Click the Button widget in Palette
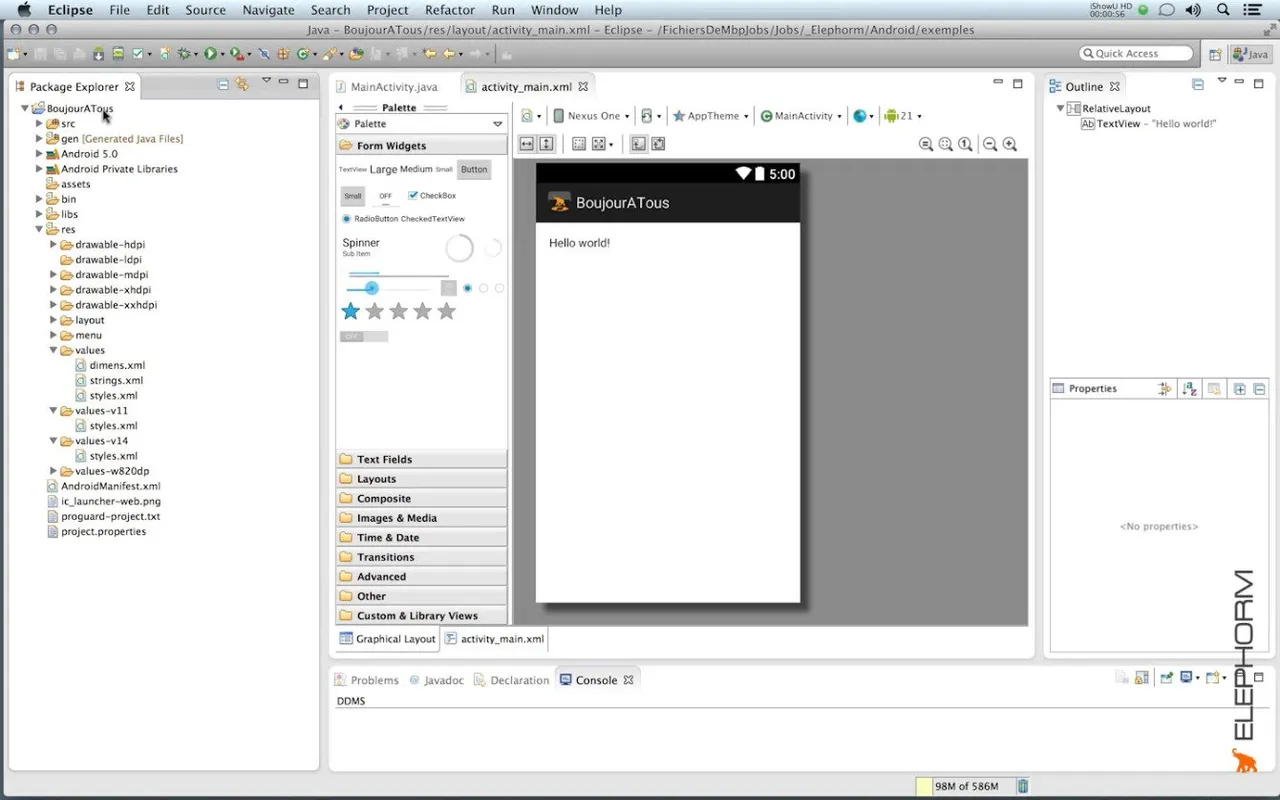The height and width of the screenshot is (800, 1280). point(474,170)
